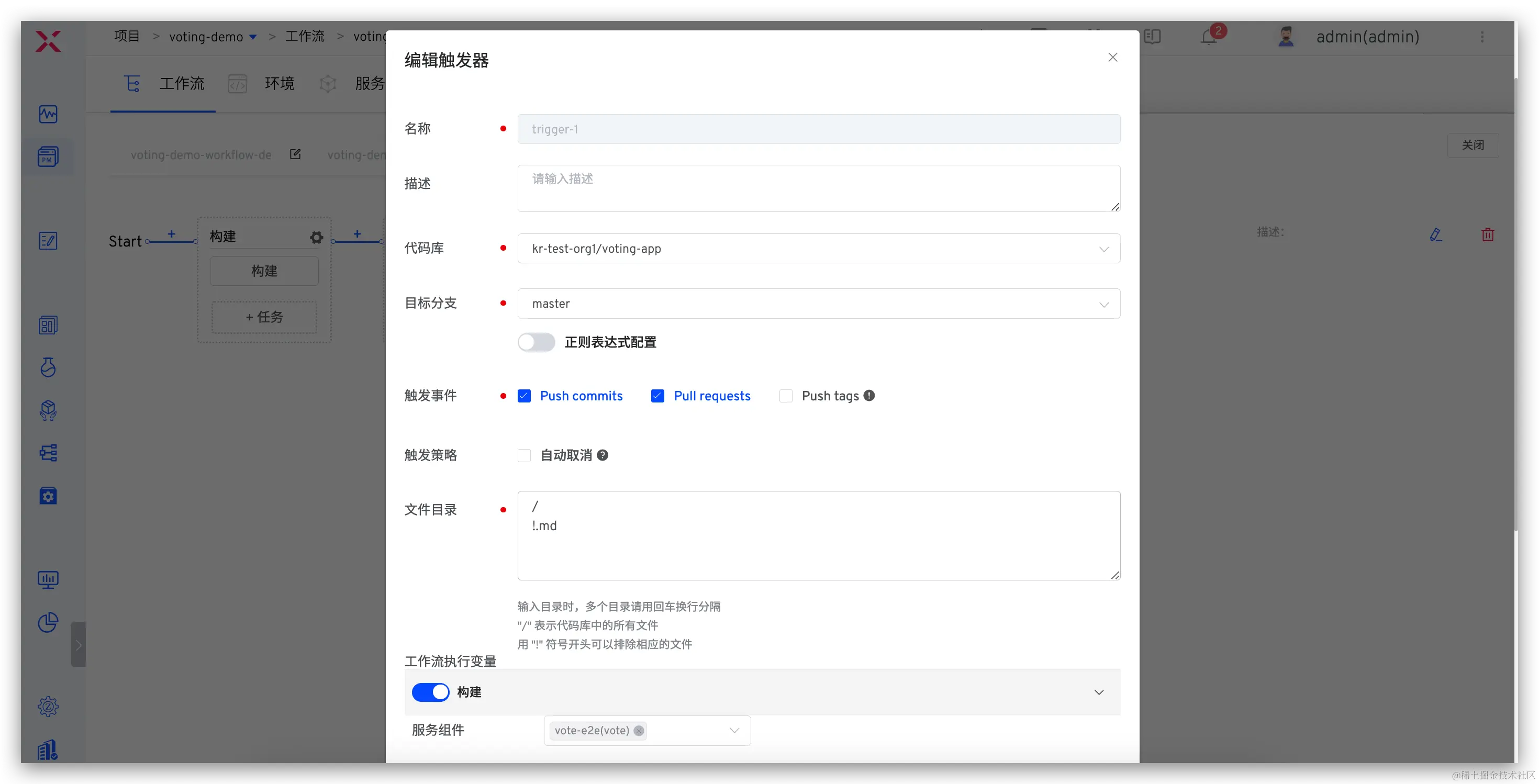Enable the Push tags checkbox
This screenshot has height=784, width=1539.
pos(786,396)
